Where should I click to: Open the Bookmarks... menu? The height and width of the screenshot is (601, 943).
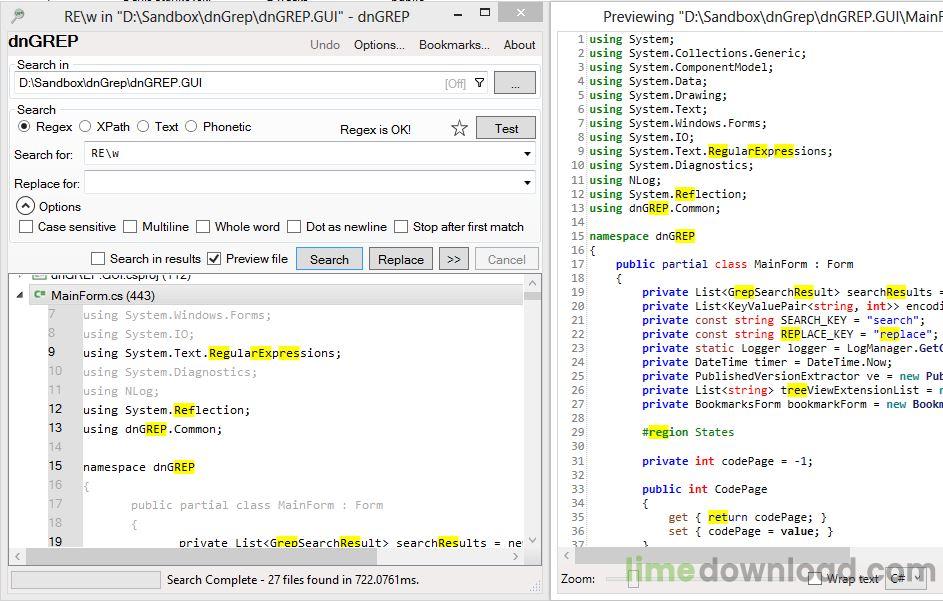tap(454, 45)
